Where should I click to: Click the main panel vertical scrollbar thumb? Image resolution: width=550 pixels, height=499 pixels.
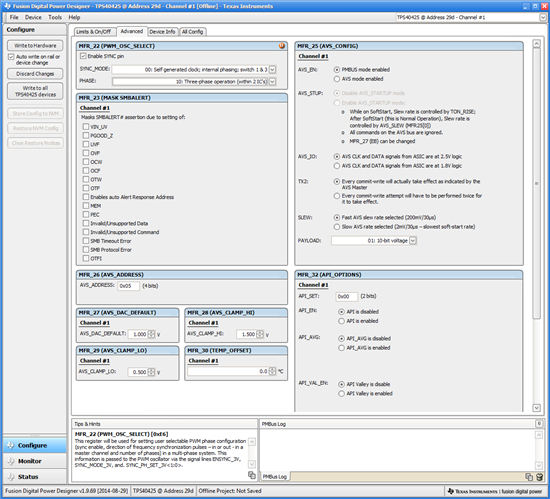tap(536, 183)
